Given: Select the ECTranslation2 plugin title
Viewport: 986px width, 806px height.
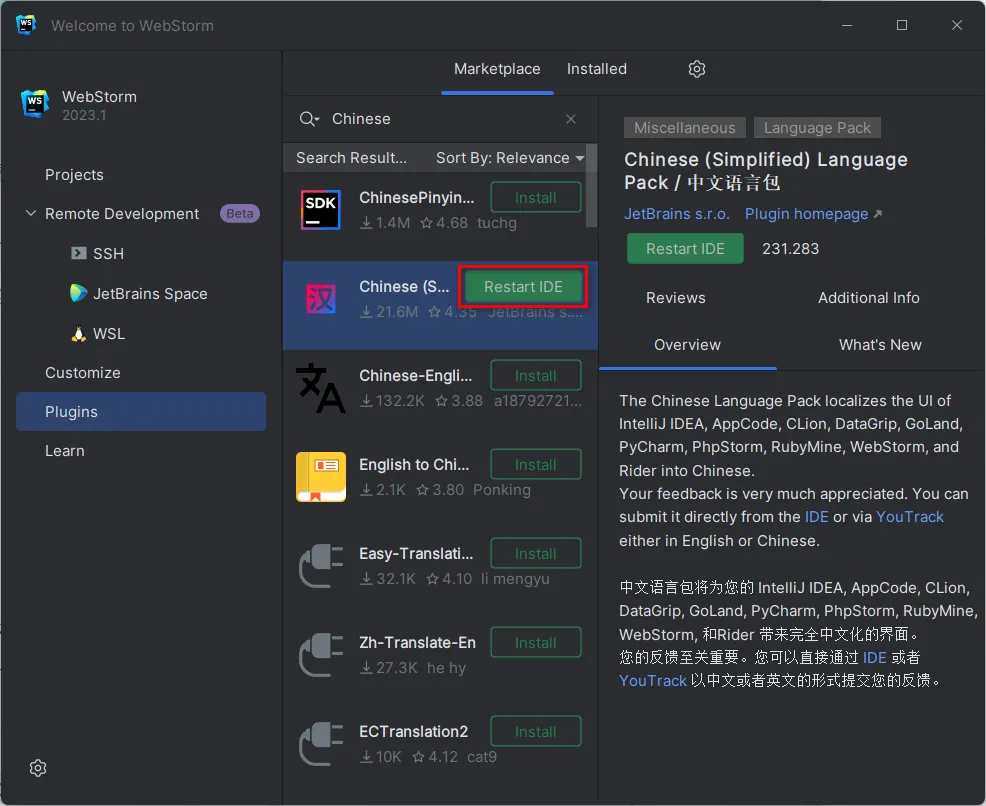Looking at the screenshot, I should click(413, 732).
